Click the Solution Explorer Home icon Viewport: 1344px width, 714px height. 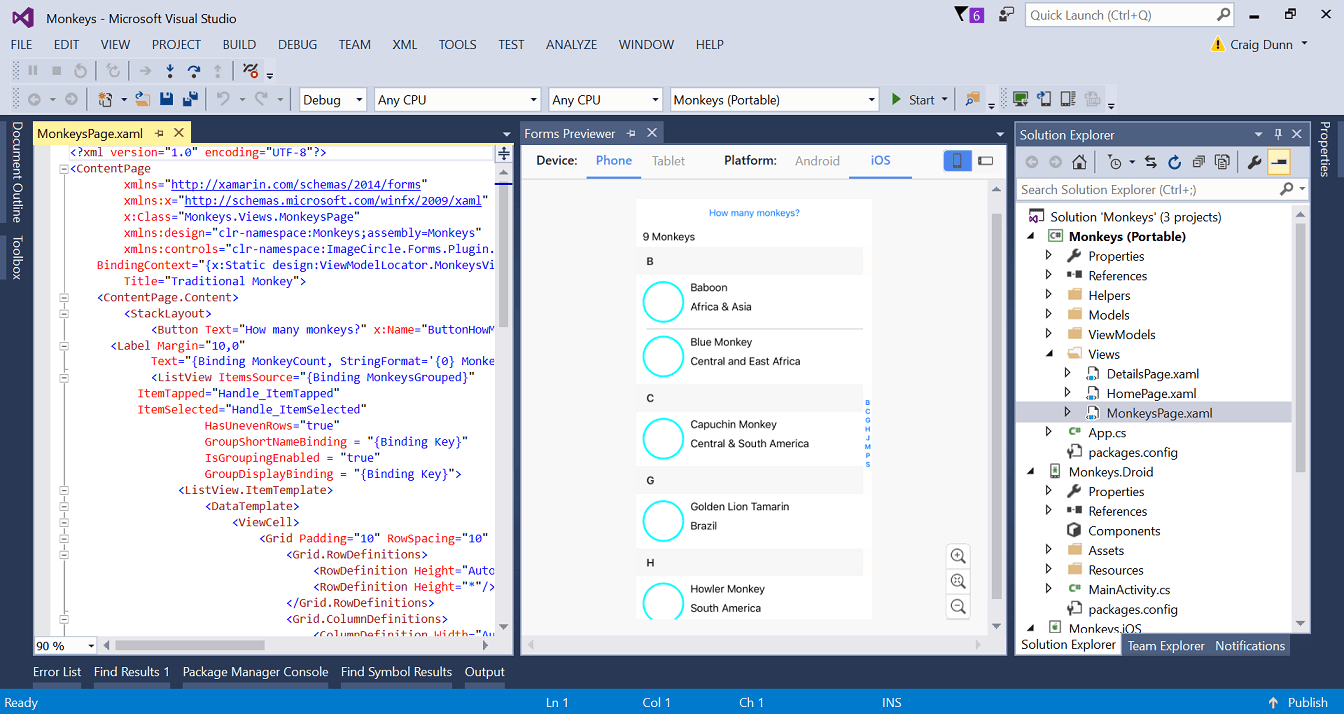pos(1079,162)
